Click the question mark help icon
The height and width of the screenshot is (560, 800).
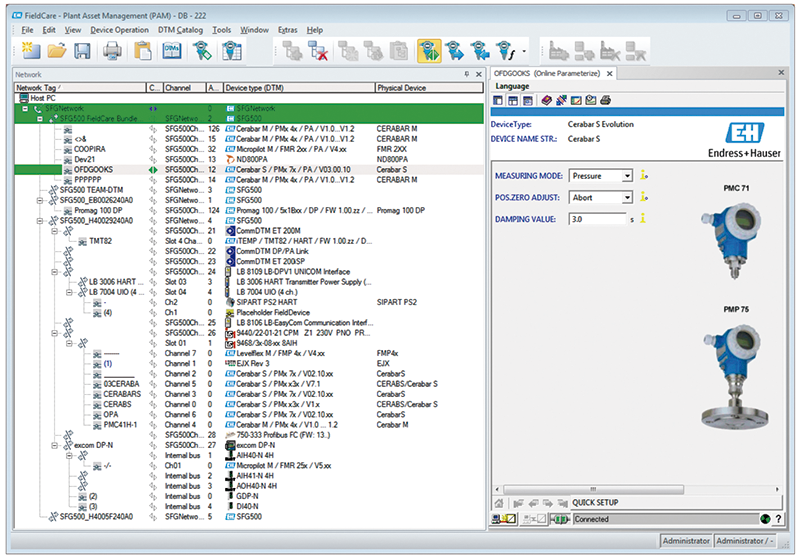778,519
